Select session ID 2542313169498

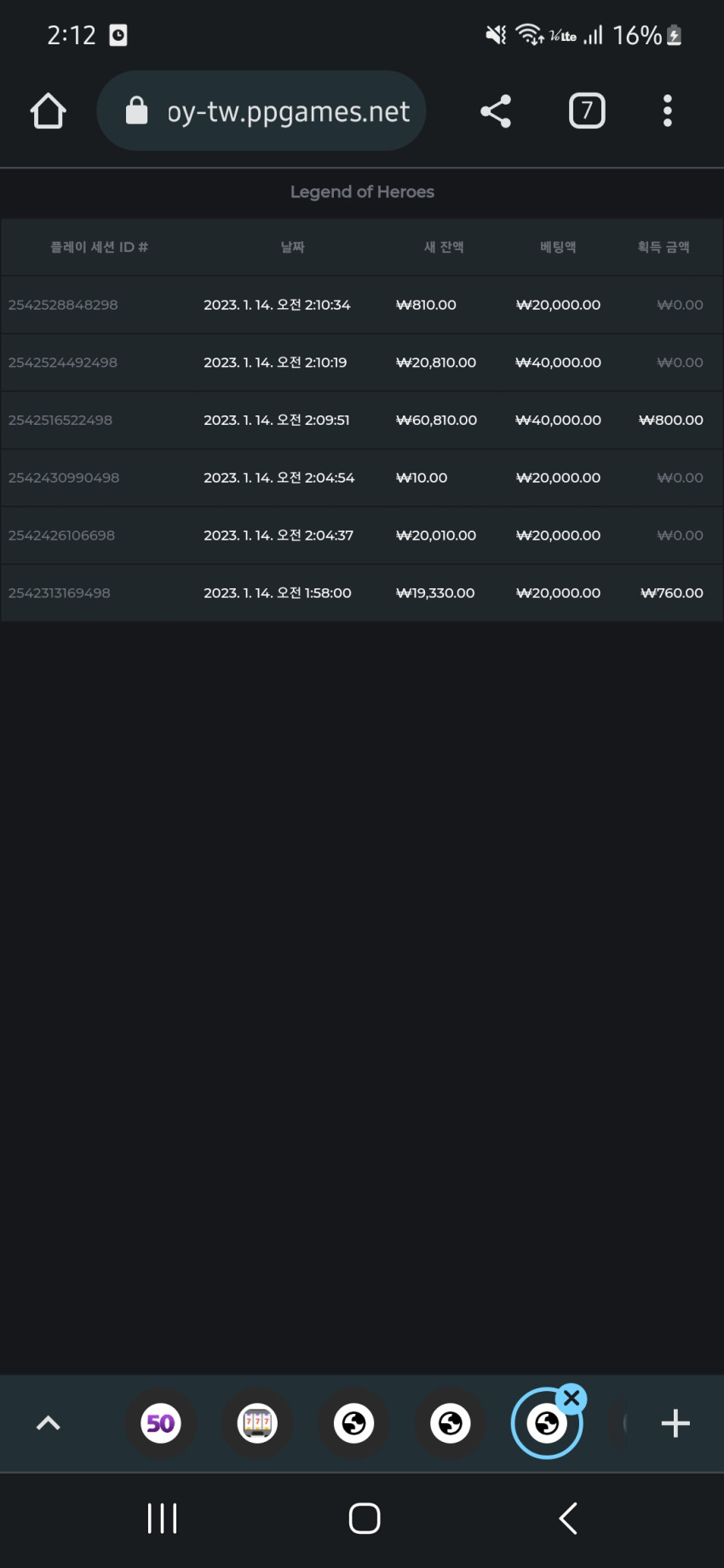coord(60,592)
